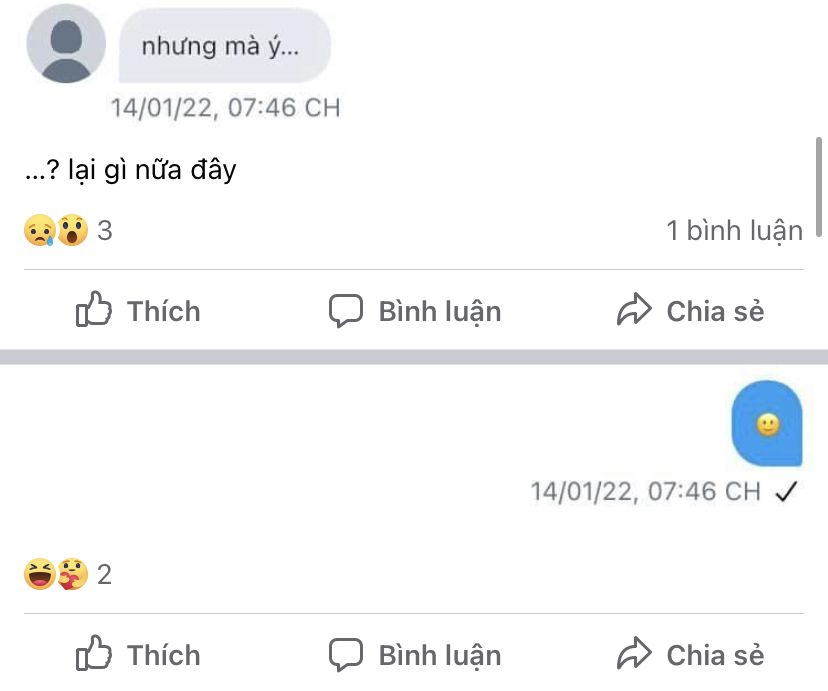Click the post caption "...? lại gì nữa đây"
This screenshot has height=691, width=828.
coord(130,170)
